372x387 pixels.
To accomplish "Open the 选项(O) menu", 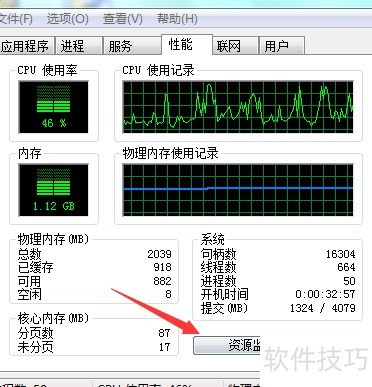I will (68, 19).
